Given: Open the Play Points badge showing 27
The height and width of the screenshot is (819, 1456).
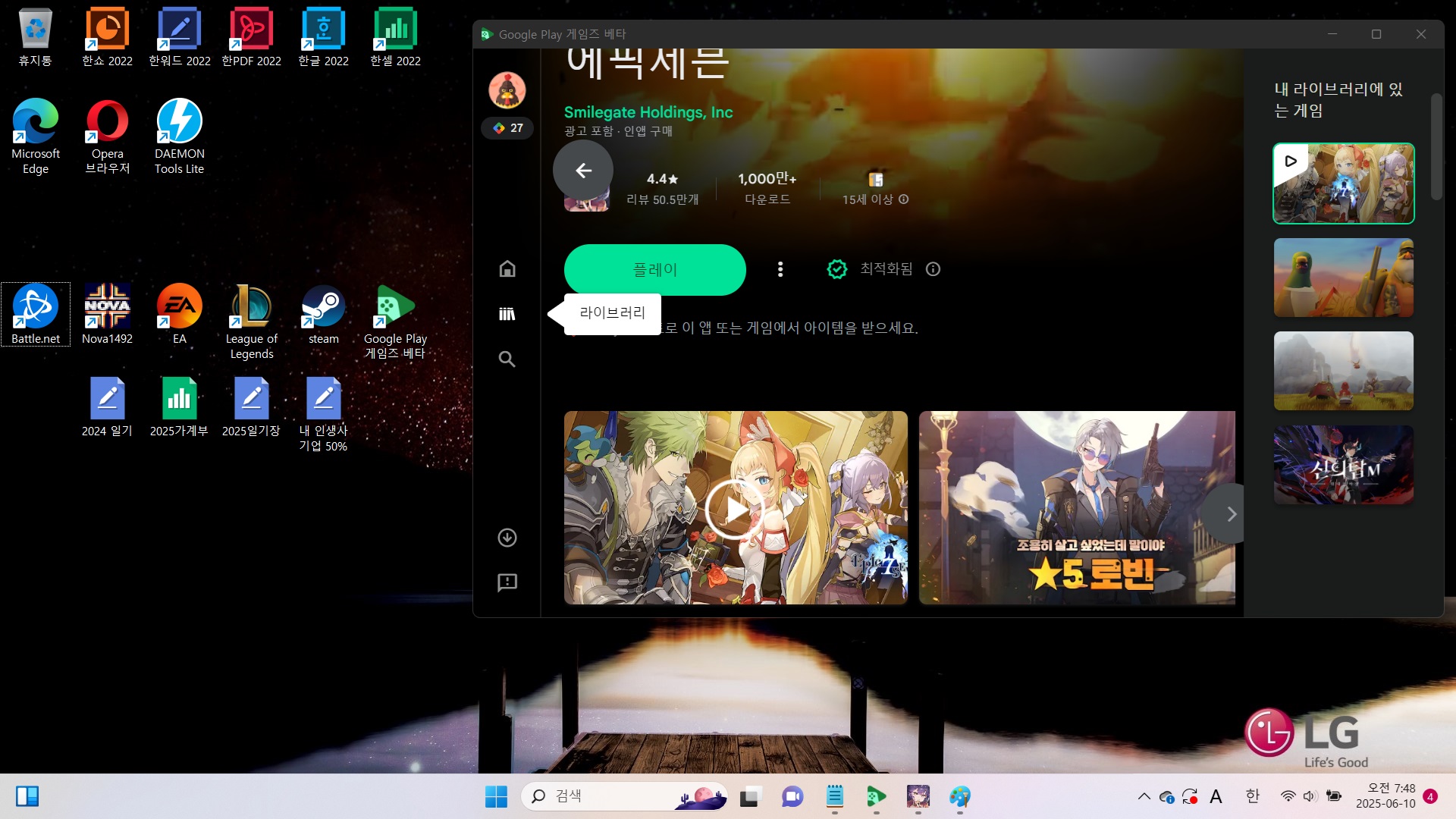Looking at the screenshot, I should pos(507,128).
